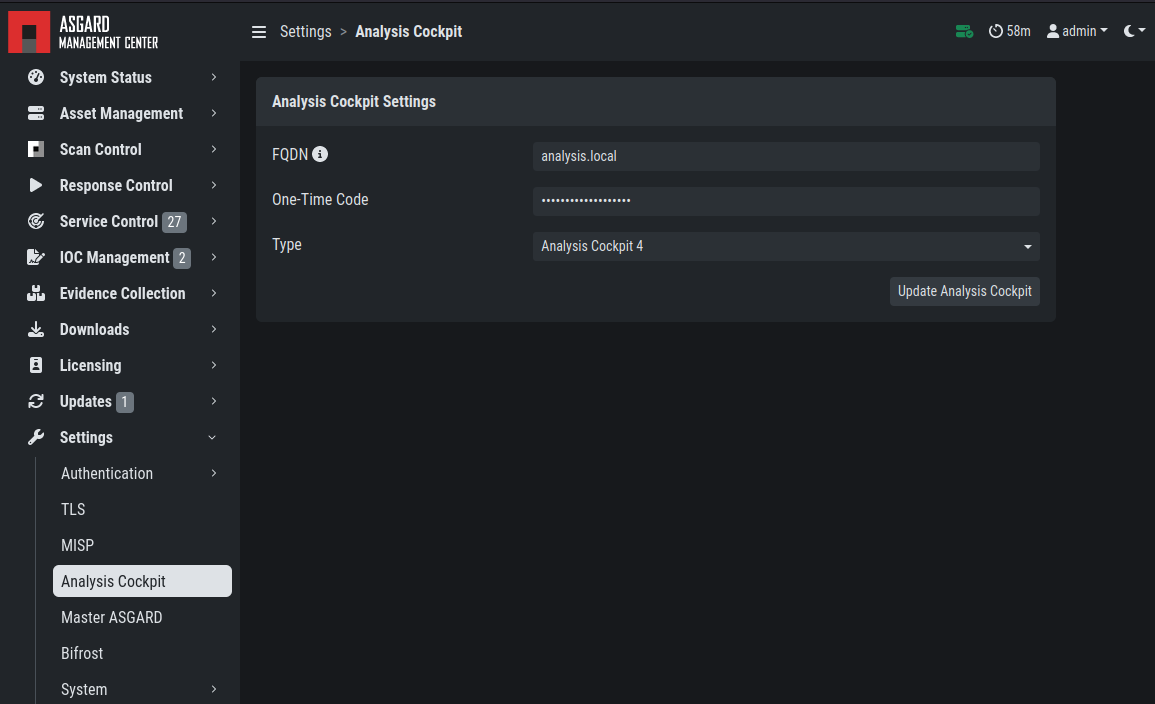Expand Scan Control chevron
Screen dimensions: 1155x704
point(214,149)
